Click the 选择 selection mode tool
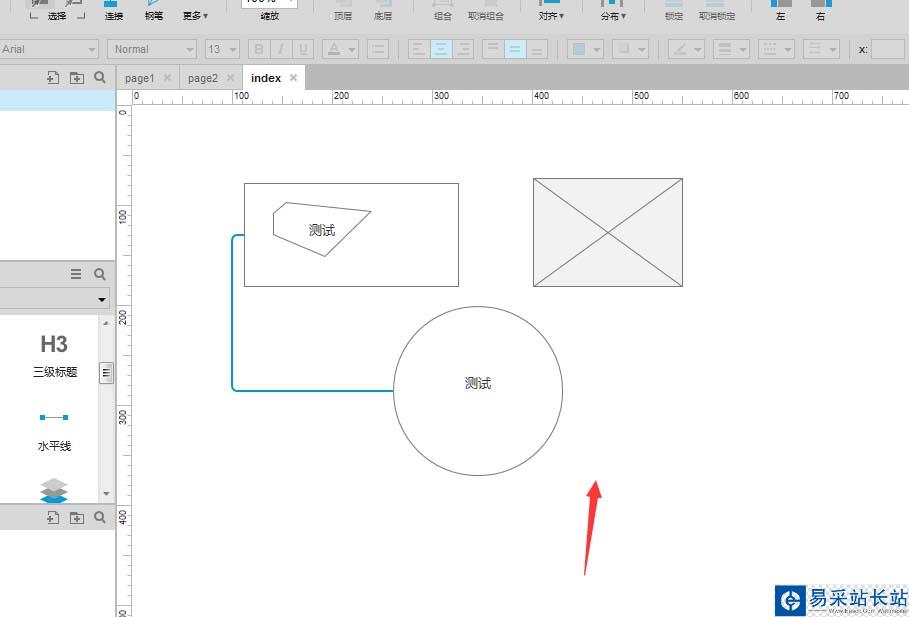The image size is (909, 617). 57,10
